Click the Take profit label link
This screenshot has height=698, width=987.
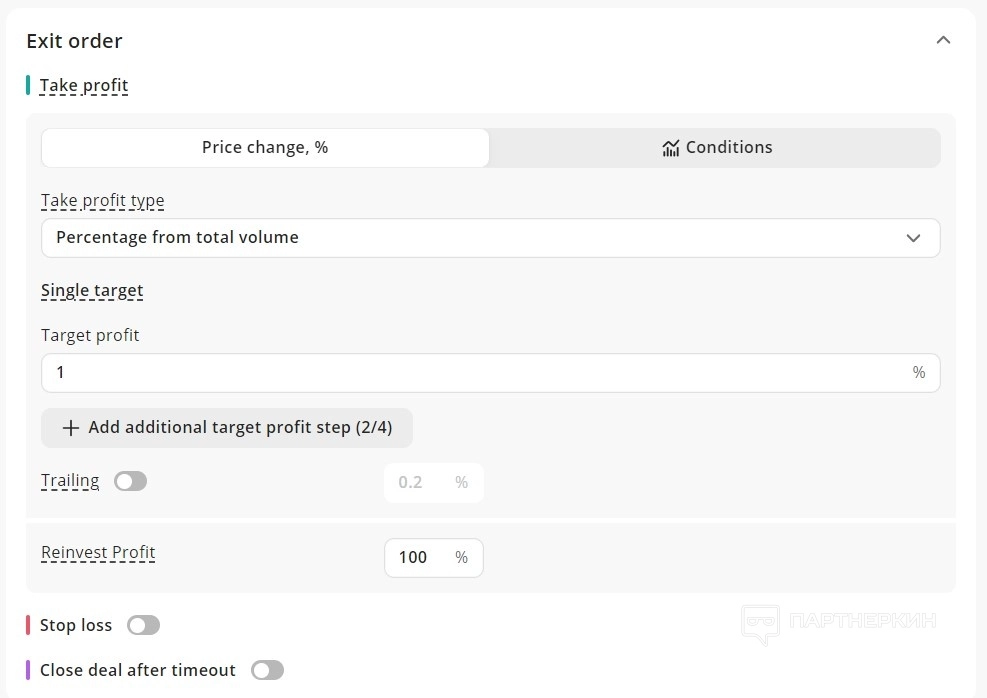pos(84,86)
